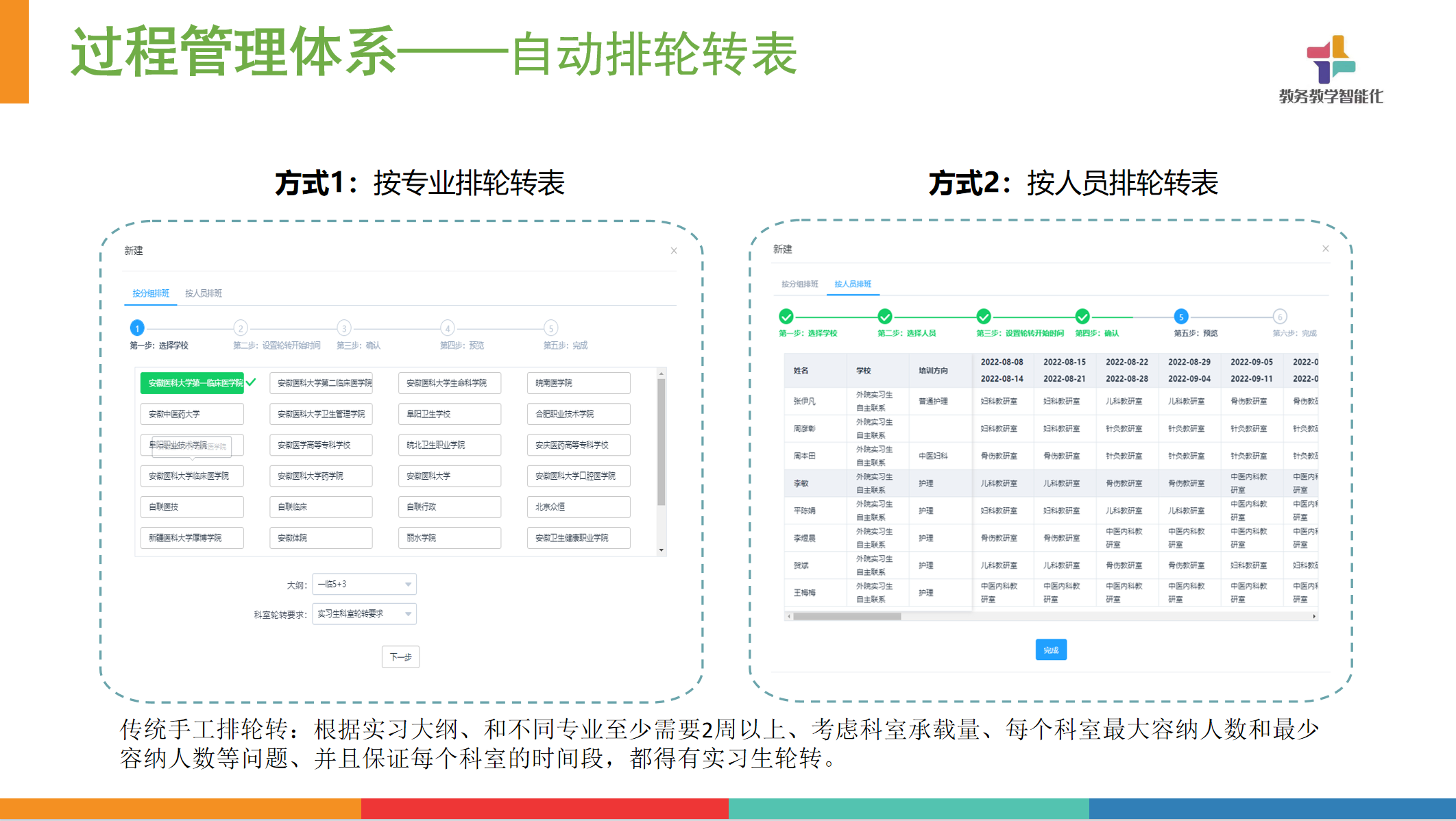Click down arrow of school list scrollbar

(x=662, y=550)
